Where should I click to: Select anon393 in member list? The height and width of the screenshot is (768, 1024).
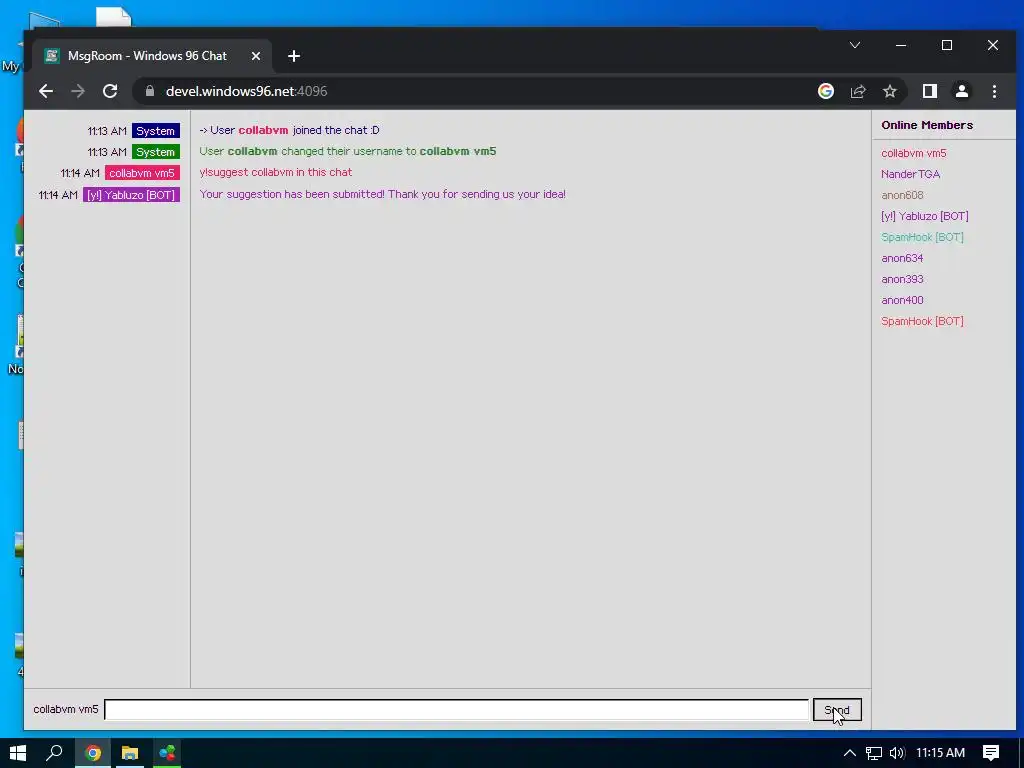click(902, 279)
